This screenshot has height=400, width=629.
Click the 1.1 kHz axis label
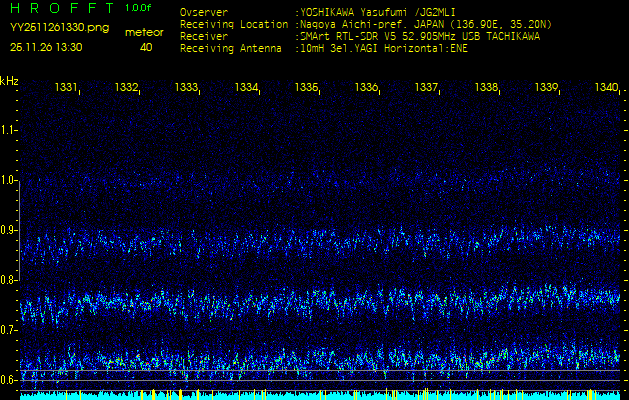(9, 129)
